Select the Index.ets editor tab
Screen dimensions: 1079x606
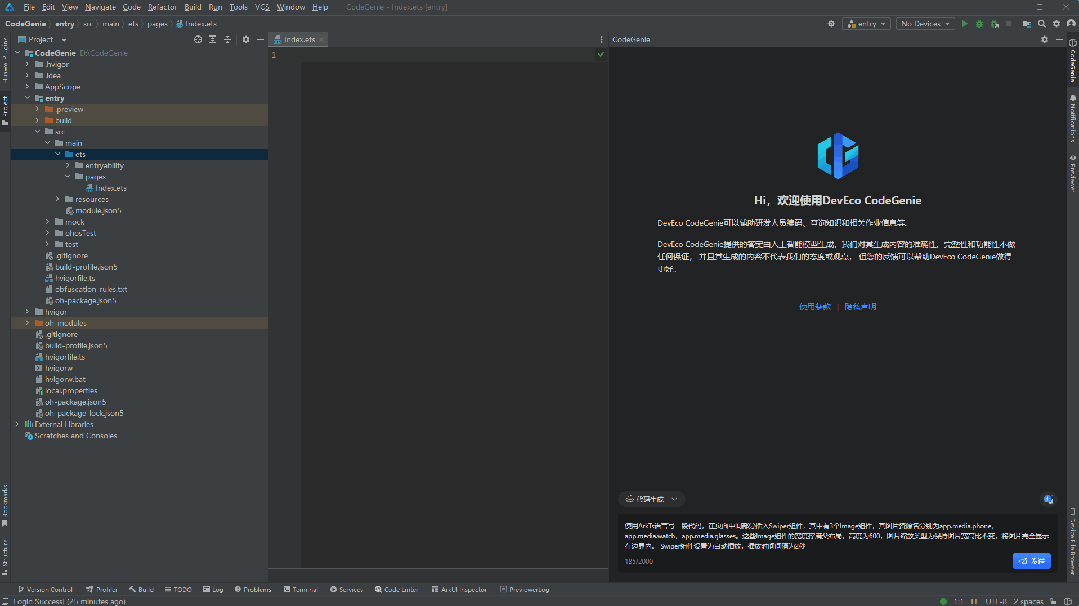coord(296,39)
